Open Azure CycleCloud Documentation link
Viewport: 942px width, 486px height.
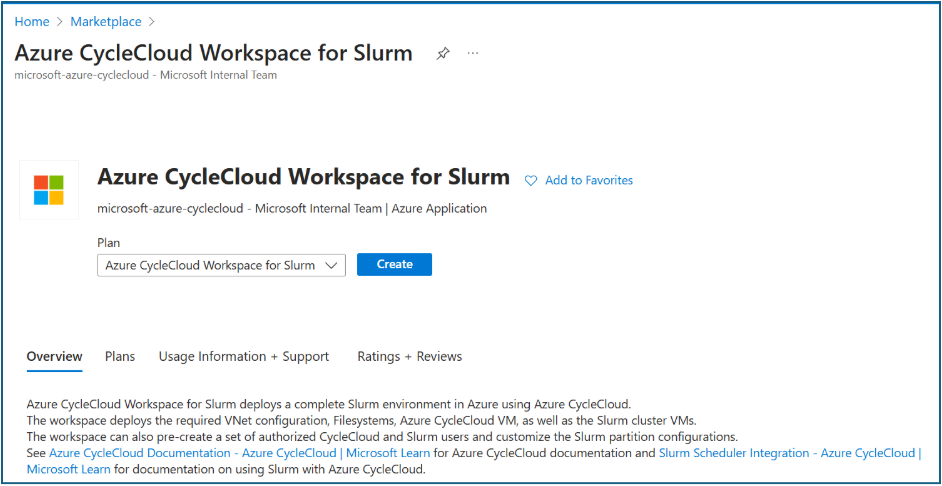coord(239,453)
